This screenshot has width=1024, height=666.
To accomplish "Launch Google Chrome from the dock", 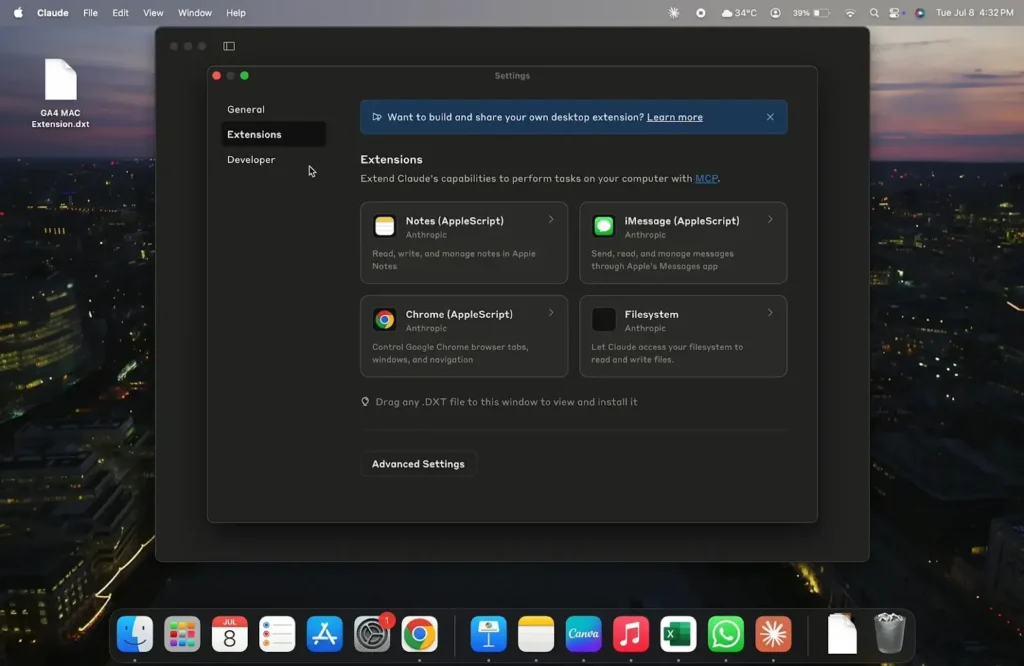I will [x=419, y=633].
